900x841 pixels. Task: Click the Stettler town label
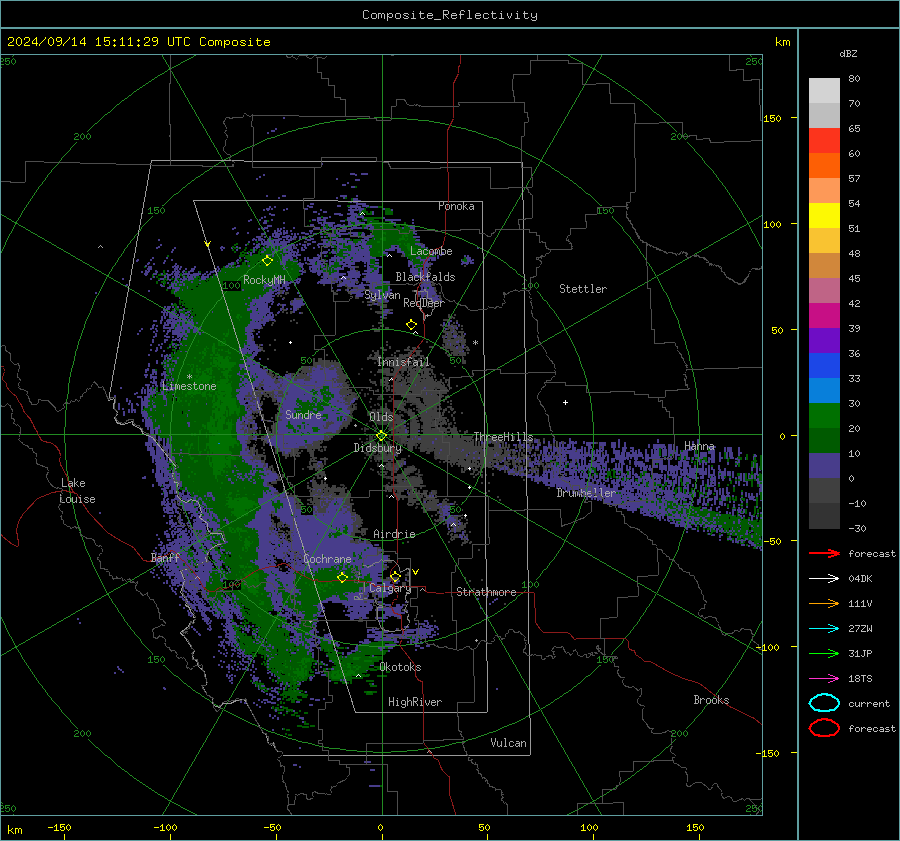(x=583, y=289)
